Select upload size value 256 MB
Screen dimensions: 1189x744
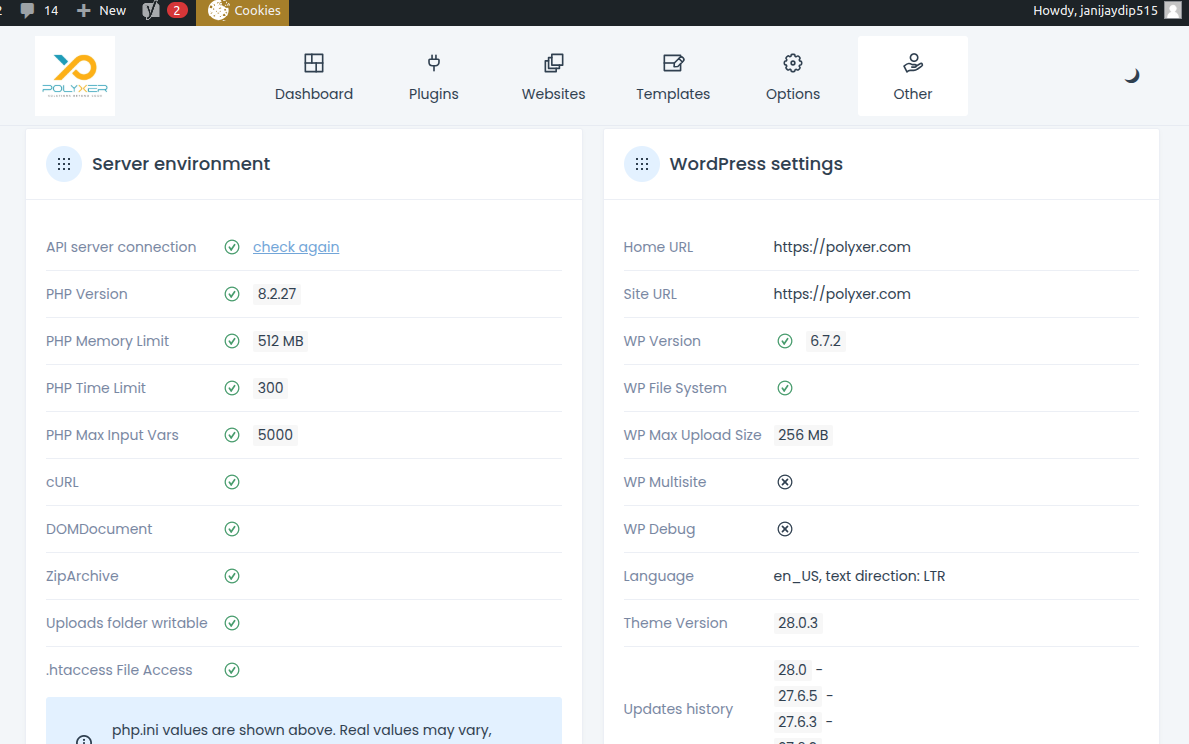tap(803, 435)
